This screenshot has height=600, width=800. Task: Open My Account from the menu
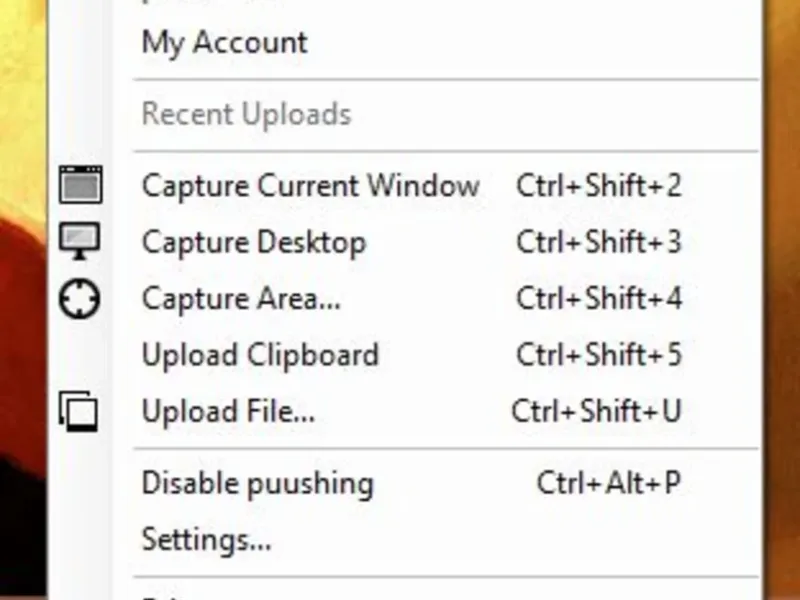(x=224, y=43)
